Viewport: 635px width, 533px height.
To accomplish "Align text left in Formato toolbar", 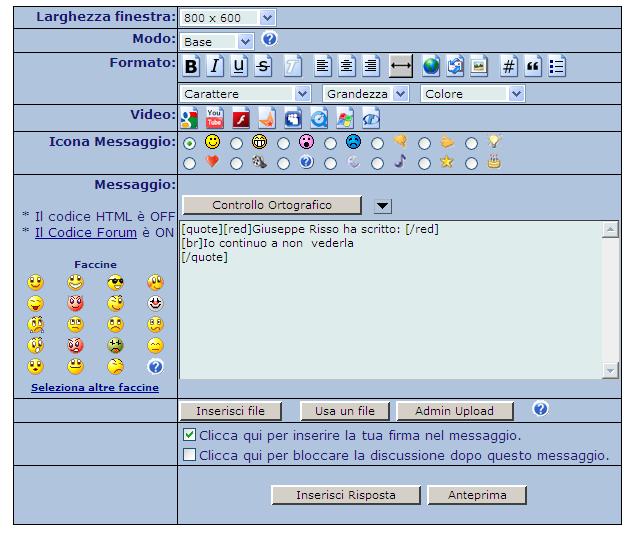I will [x=323, y=66].
